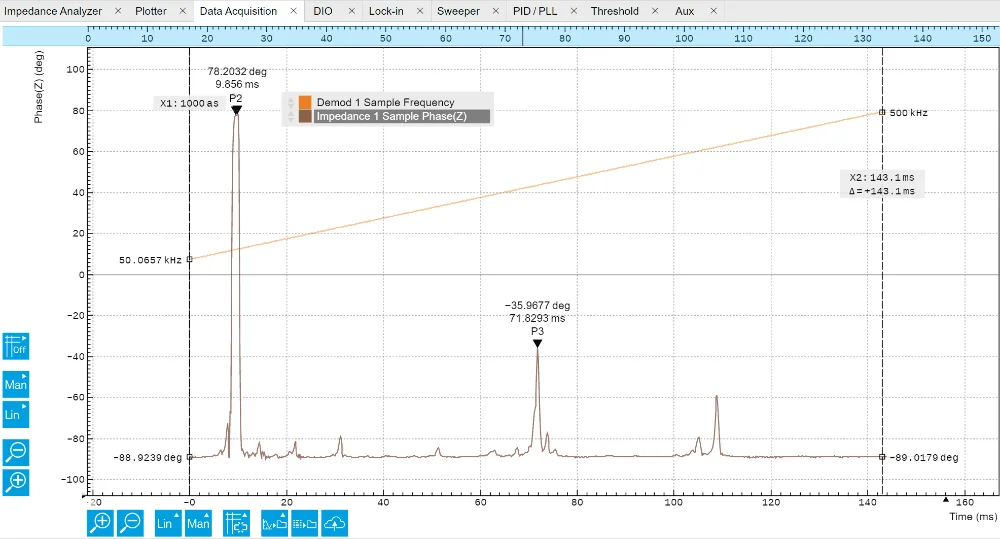Image resolution: width=1000 pixels, height=539 pixels.
Task: Click the -88.9239 deg cursor readout
Action: [x=147, y=457]
